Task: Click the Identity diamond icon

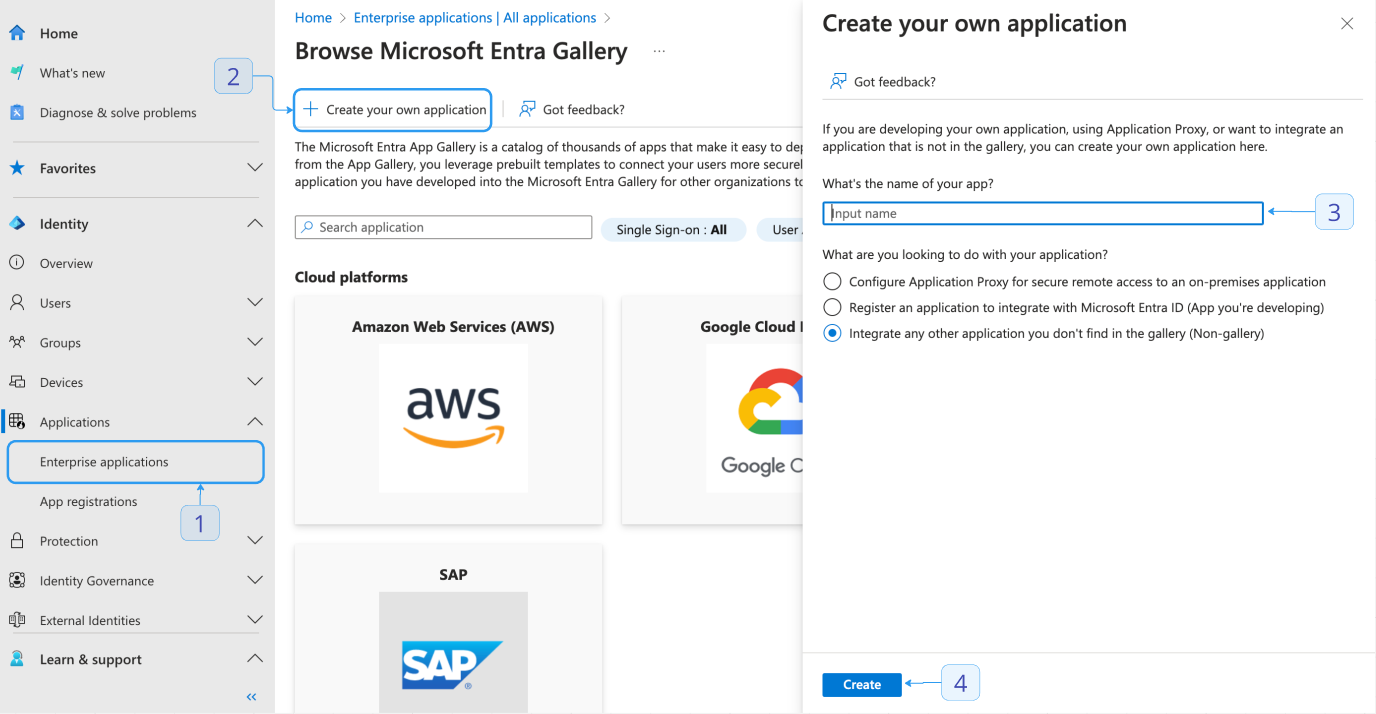Action: click(x=17, y=224)
